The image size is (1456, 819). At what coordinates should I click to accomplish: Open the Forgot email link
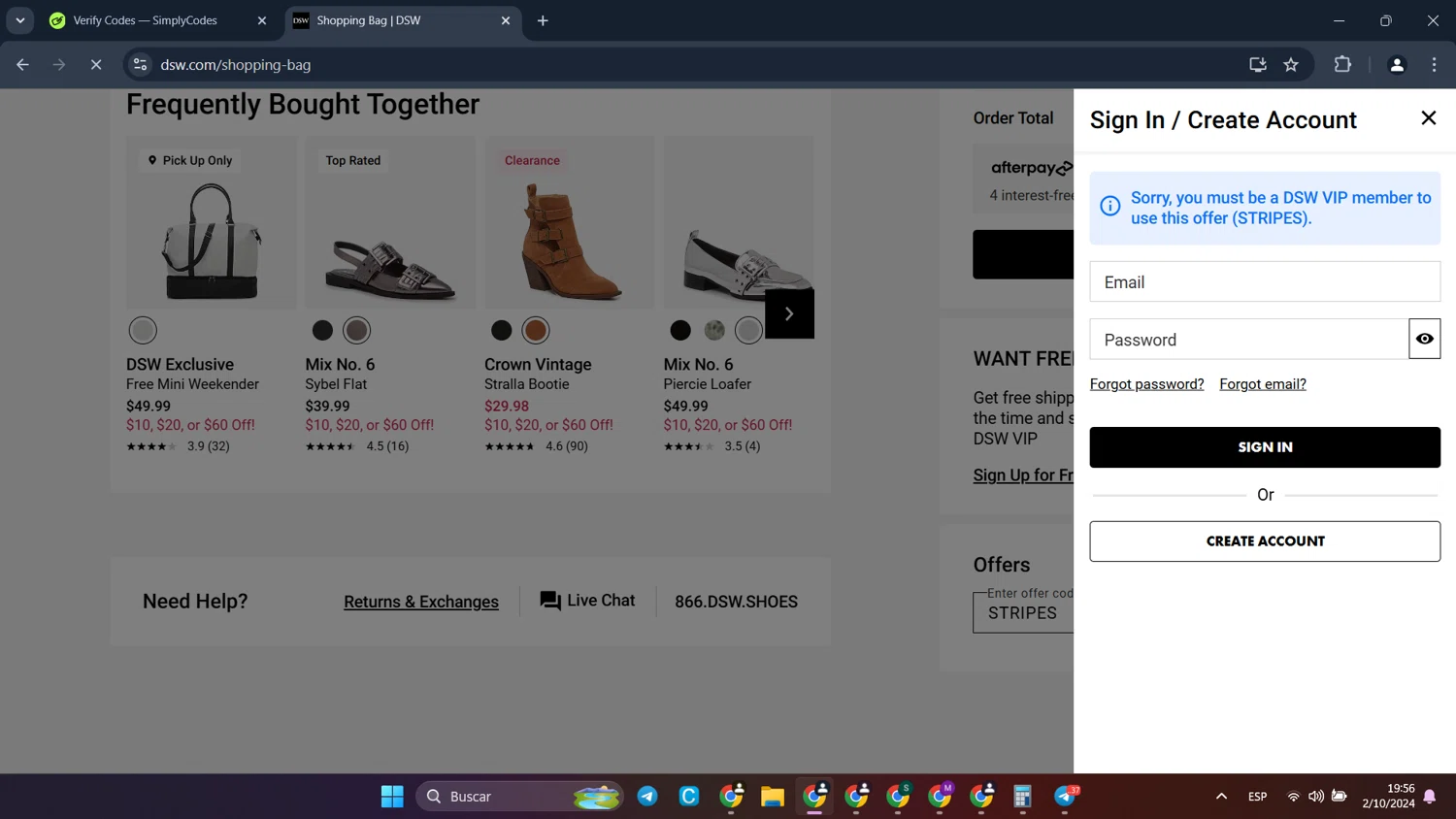pos(1263,384)
